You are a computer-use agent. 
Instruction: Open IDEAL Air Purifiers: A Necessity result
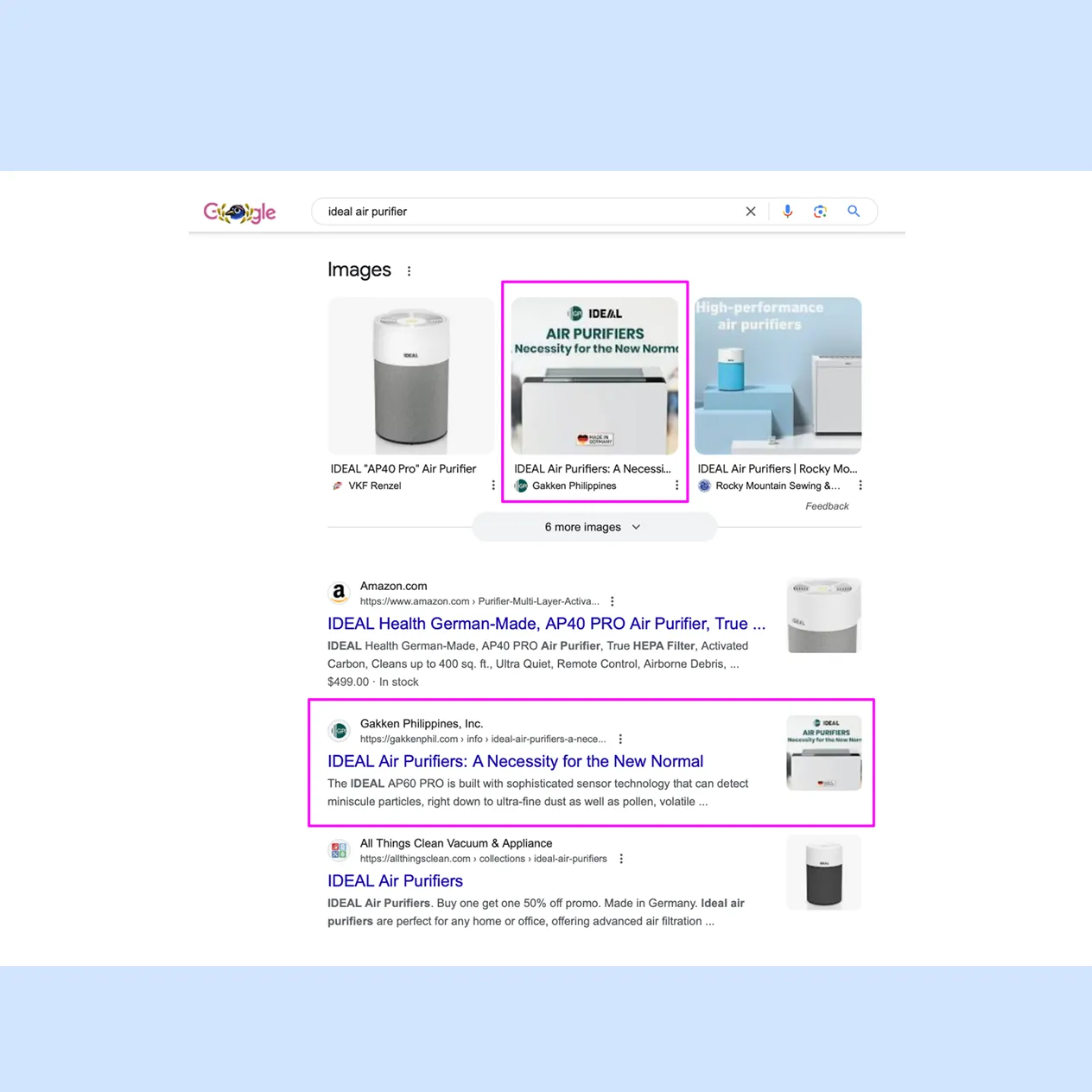(515, 761)
